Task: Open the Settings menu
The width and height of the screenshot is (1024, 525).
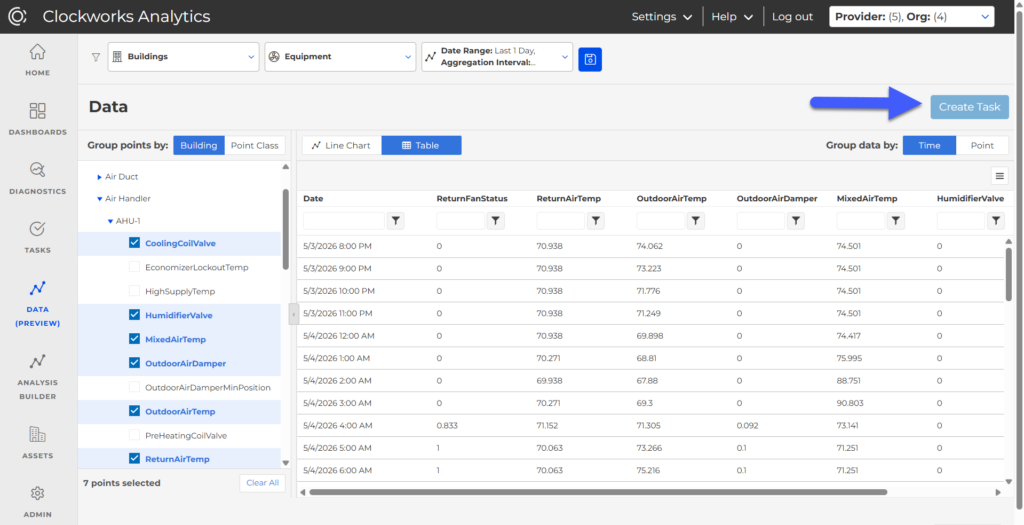Action: 662,17
